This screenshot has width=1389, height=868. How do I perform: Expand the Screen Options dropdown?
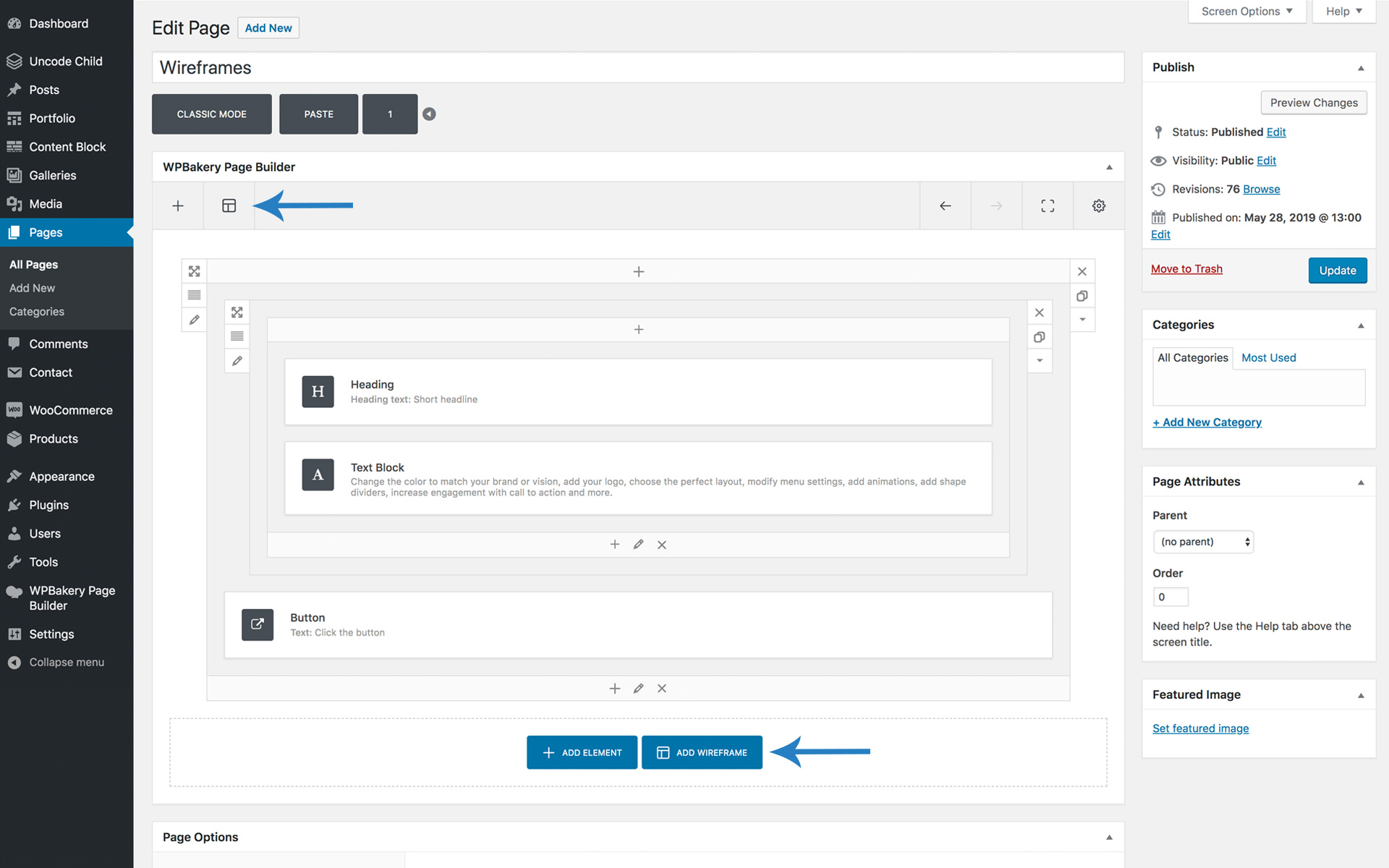point(1246,12)
